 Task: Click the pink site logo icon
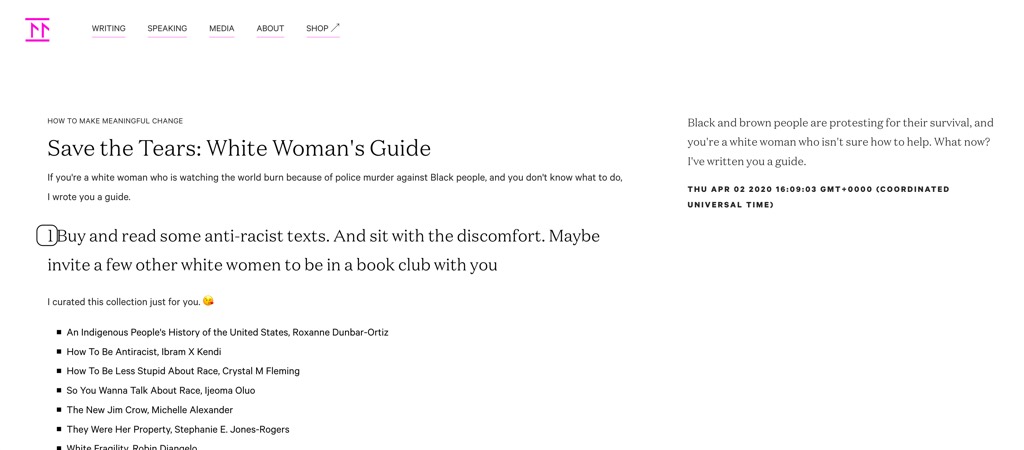coord(37,30)
